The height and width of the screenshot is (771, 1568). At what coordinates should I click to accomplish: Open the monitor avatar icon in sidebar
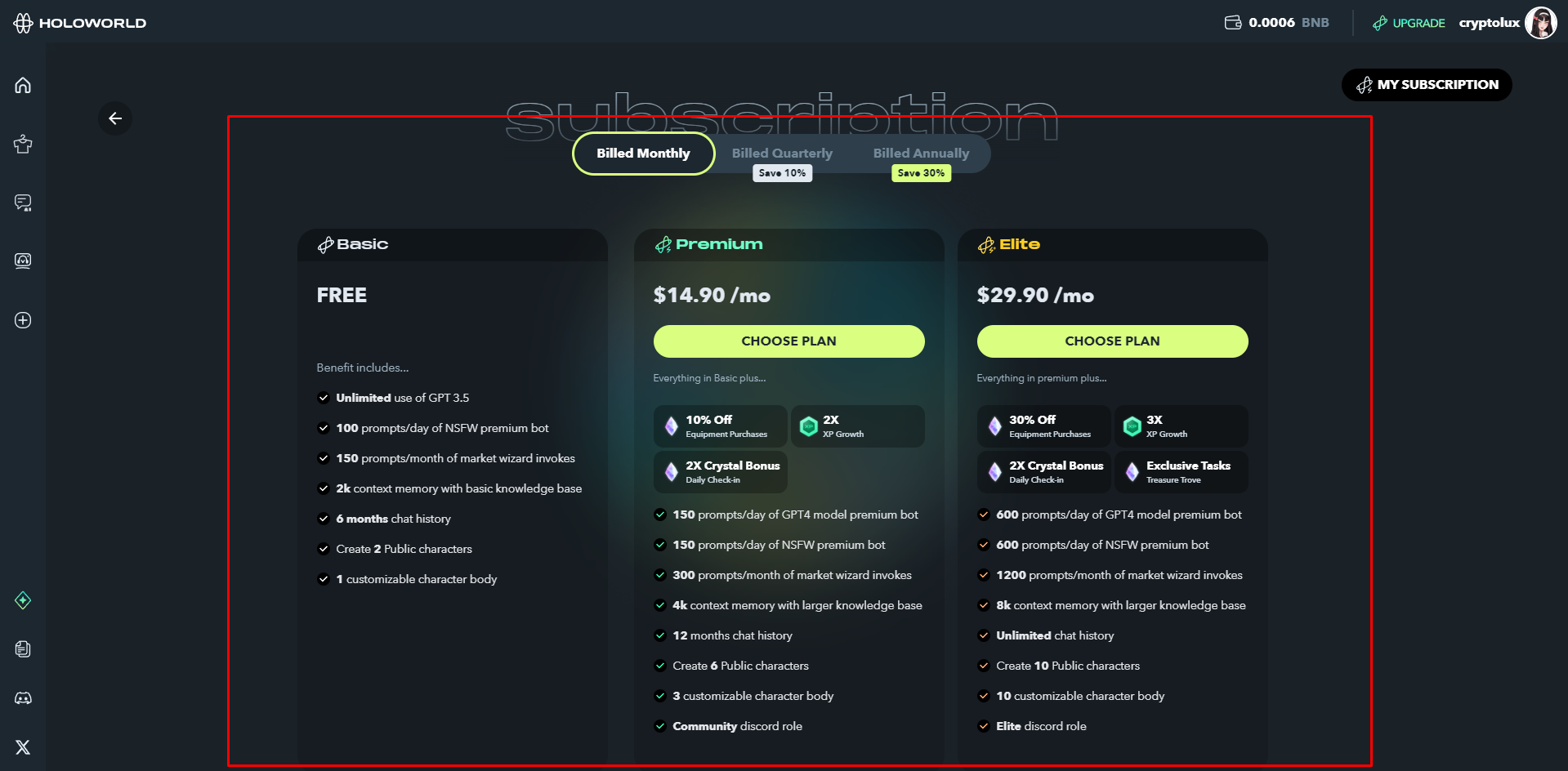23,261
